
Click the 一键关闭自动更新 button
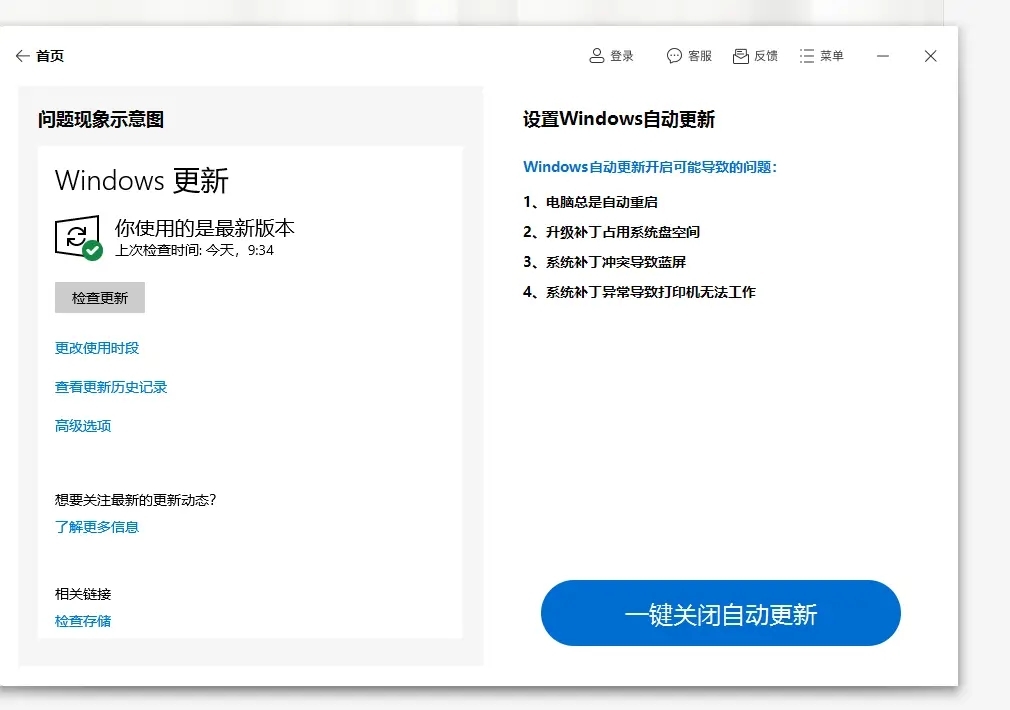coord(721,613)
